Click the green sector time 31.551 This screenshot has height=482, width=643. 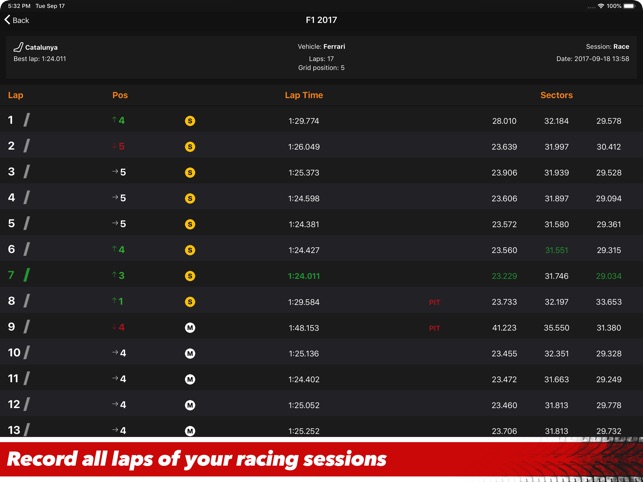556,250
